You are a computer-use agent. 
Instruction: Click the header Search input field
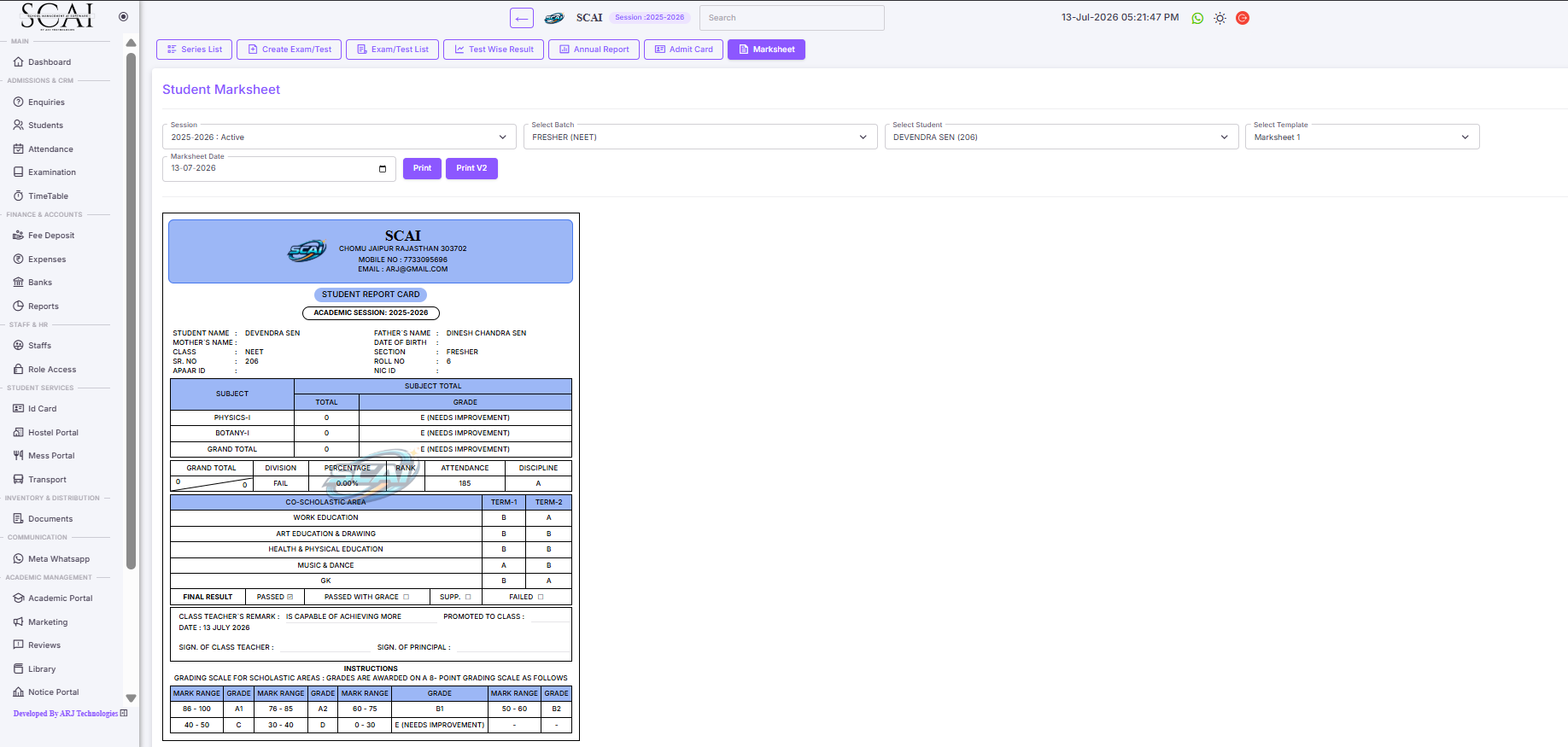pyautogui.click(x=792, y=18)
